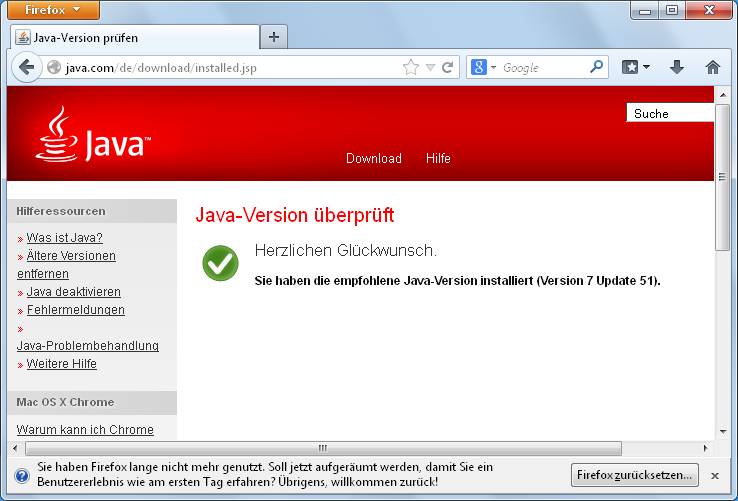
Task: Click the 'Suche' search box on page
Action: pos(670,113)
